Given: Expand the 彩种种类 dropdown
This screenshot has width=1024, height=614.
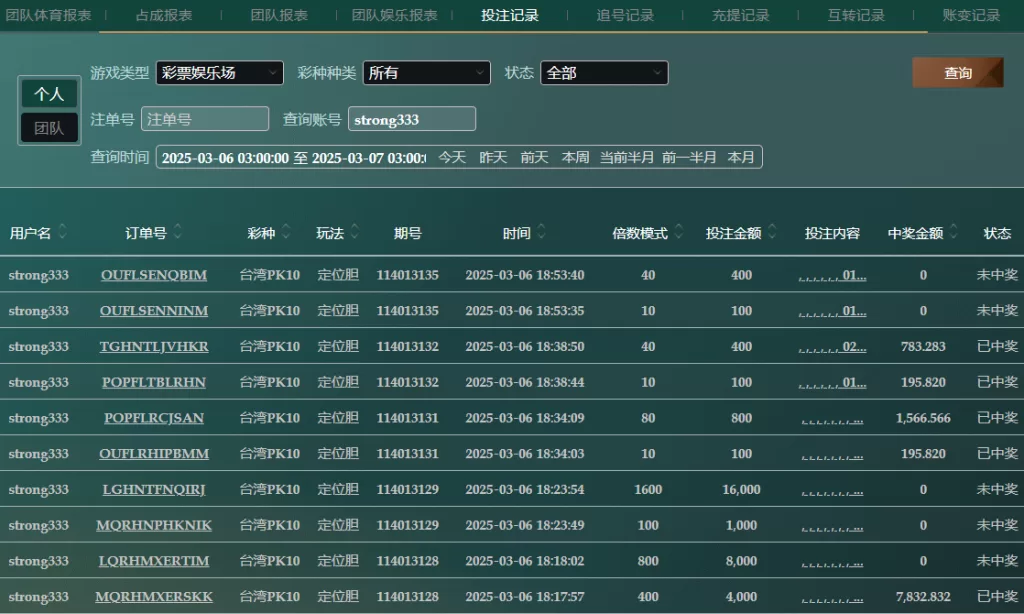Looking at the screenshot, I should tap(426, 73).
